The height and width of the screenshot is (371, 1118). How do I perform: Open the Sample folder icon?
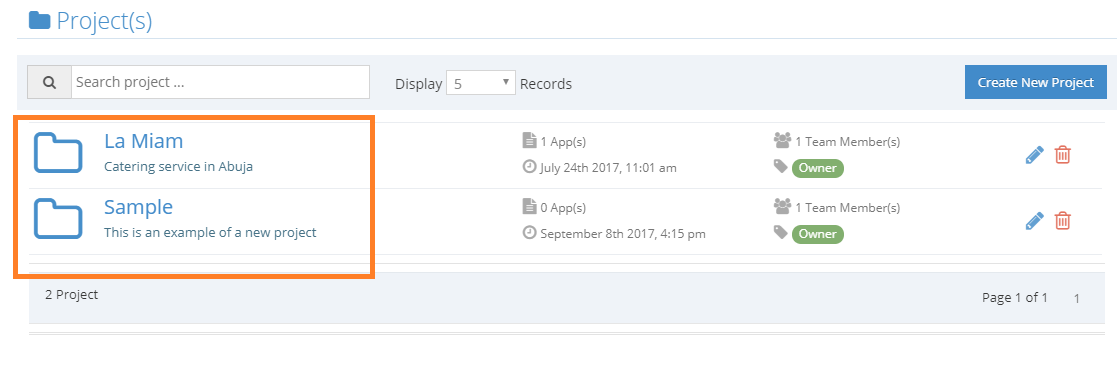click(58, 218)
